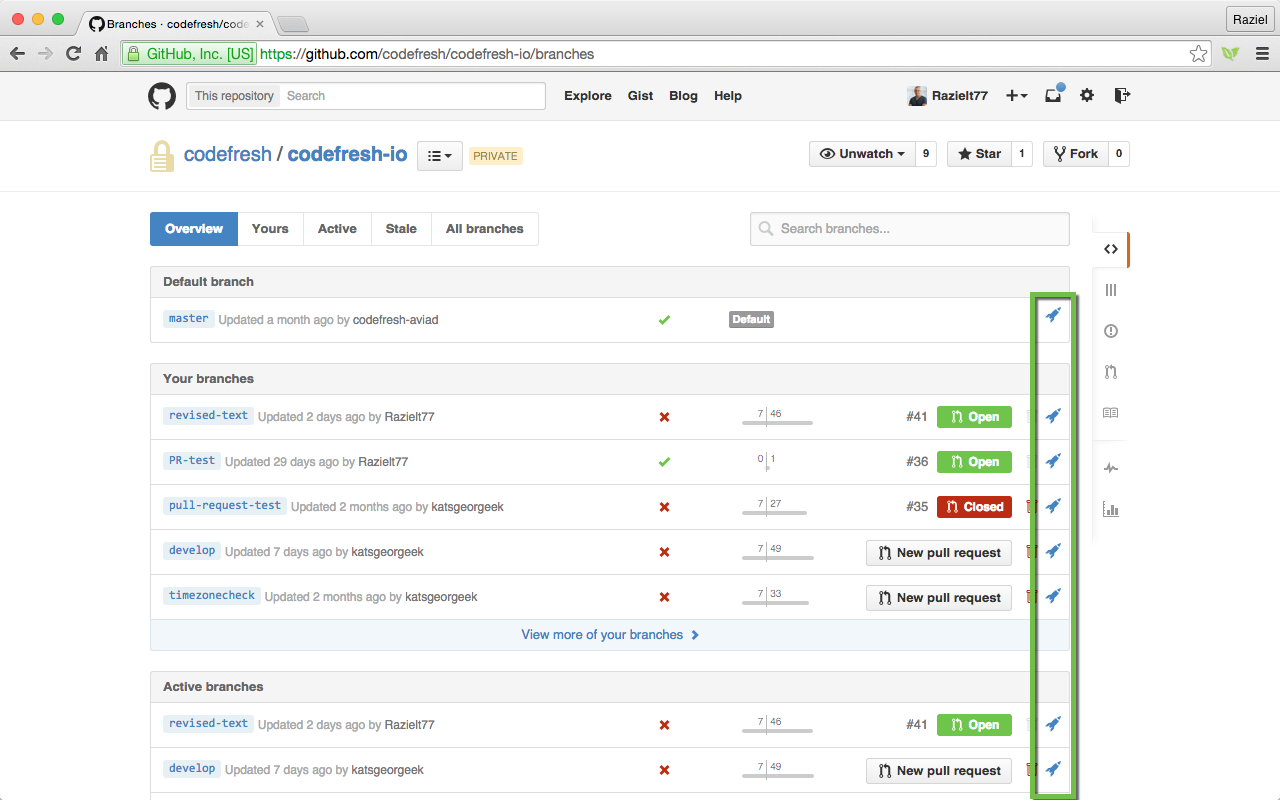The height and width of the screenshot is (800, 1280).
Task: Open account settings gear icon
Action: click(x=1087, y=95)
